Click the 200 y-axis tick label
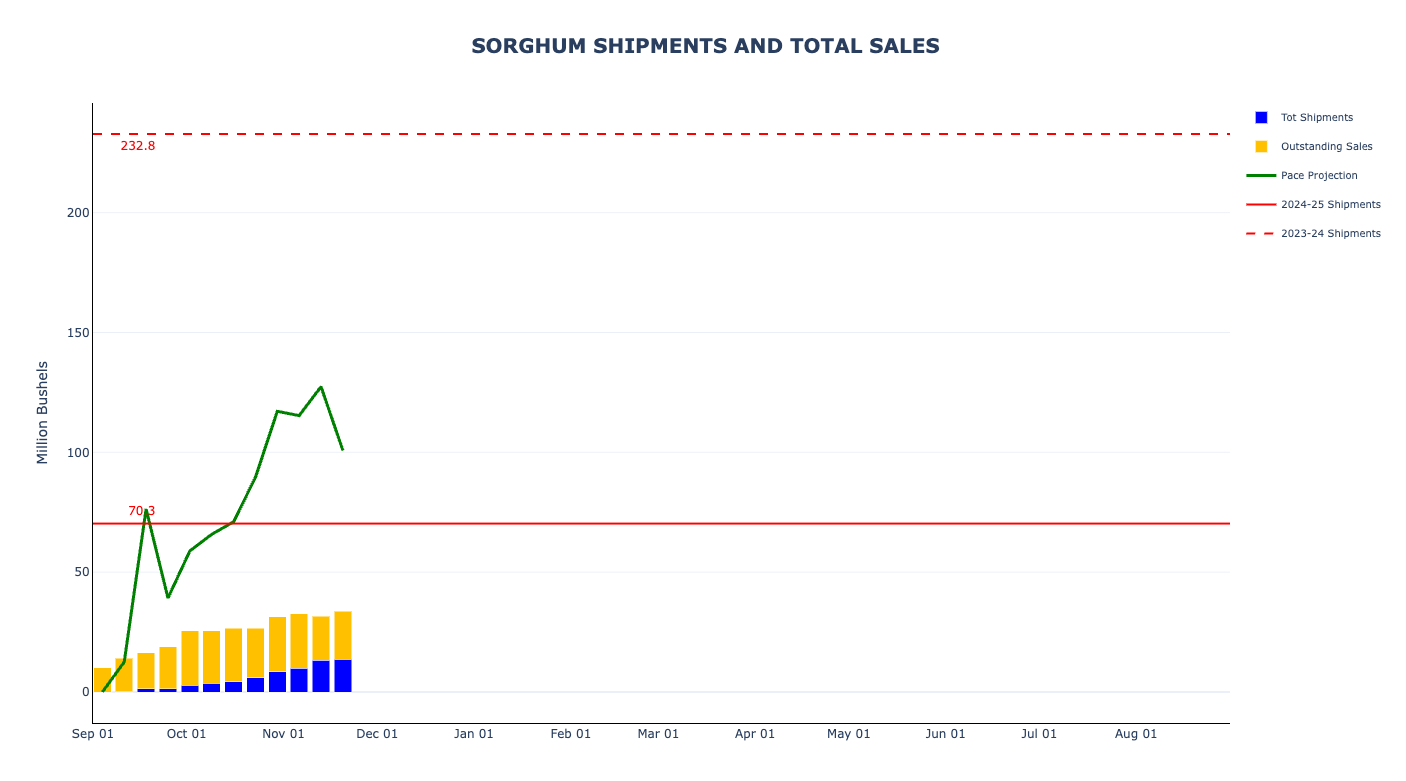Viewport: 1406px width, 781px height. click(x=78, y=213)
